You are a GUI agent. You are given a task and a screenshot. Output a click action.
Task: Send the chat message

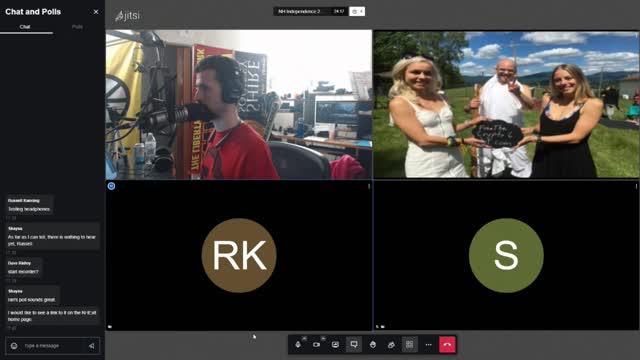91,346
